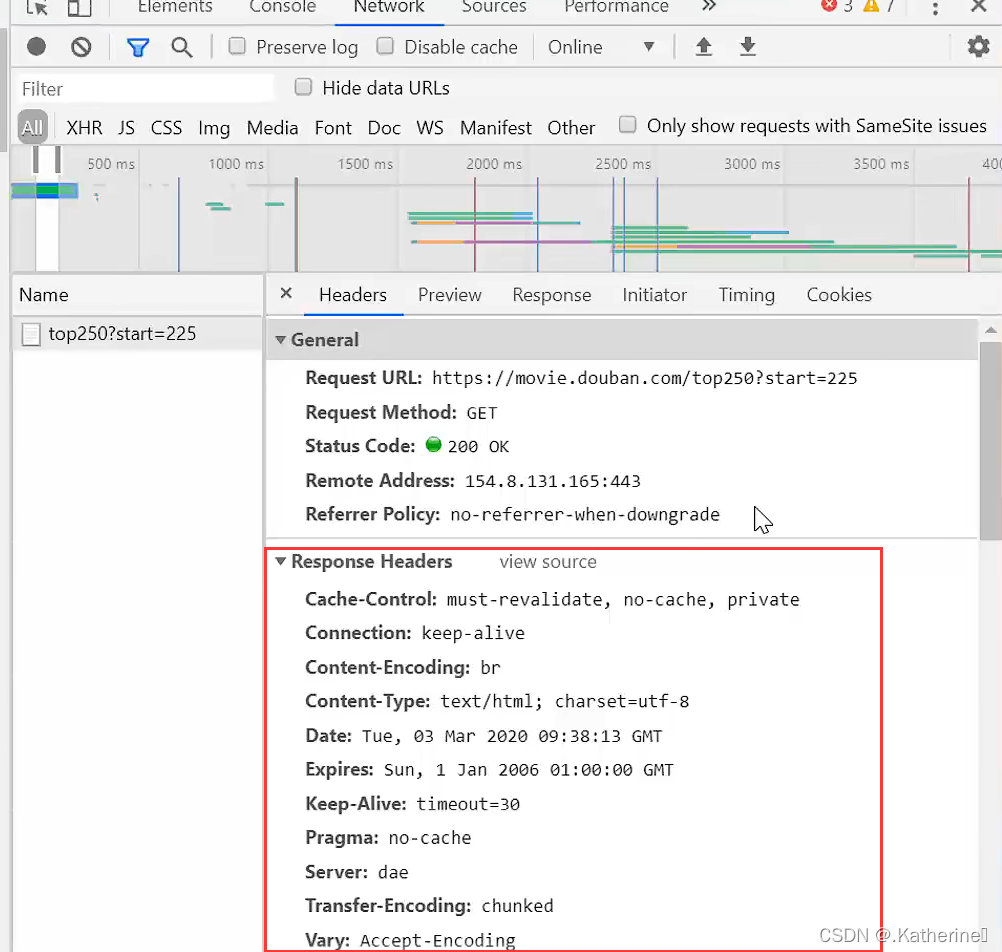Click import HAR upload arrow icon

click(704, 47)
